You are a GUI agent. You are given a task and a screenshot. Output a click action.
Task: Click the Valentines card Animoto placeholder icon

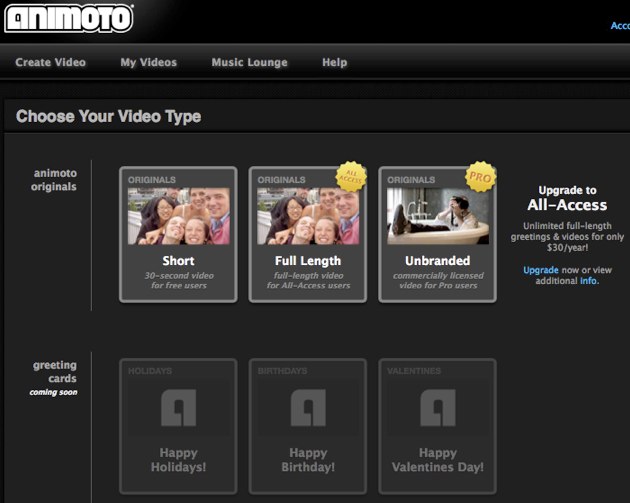pos(438,407)
